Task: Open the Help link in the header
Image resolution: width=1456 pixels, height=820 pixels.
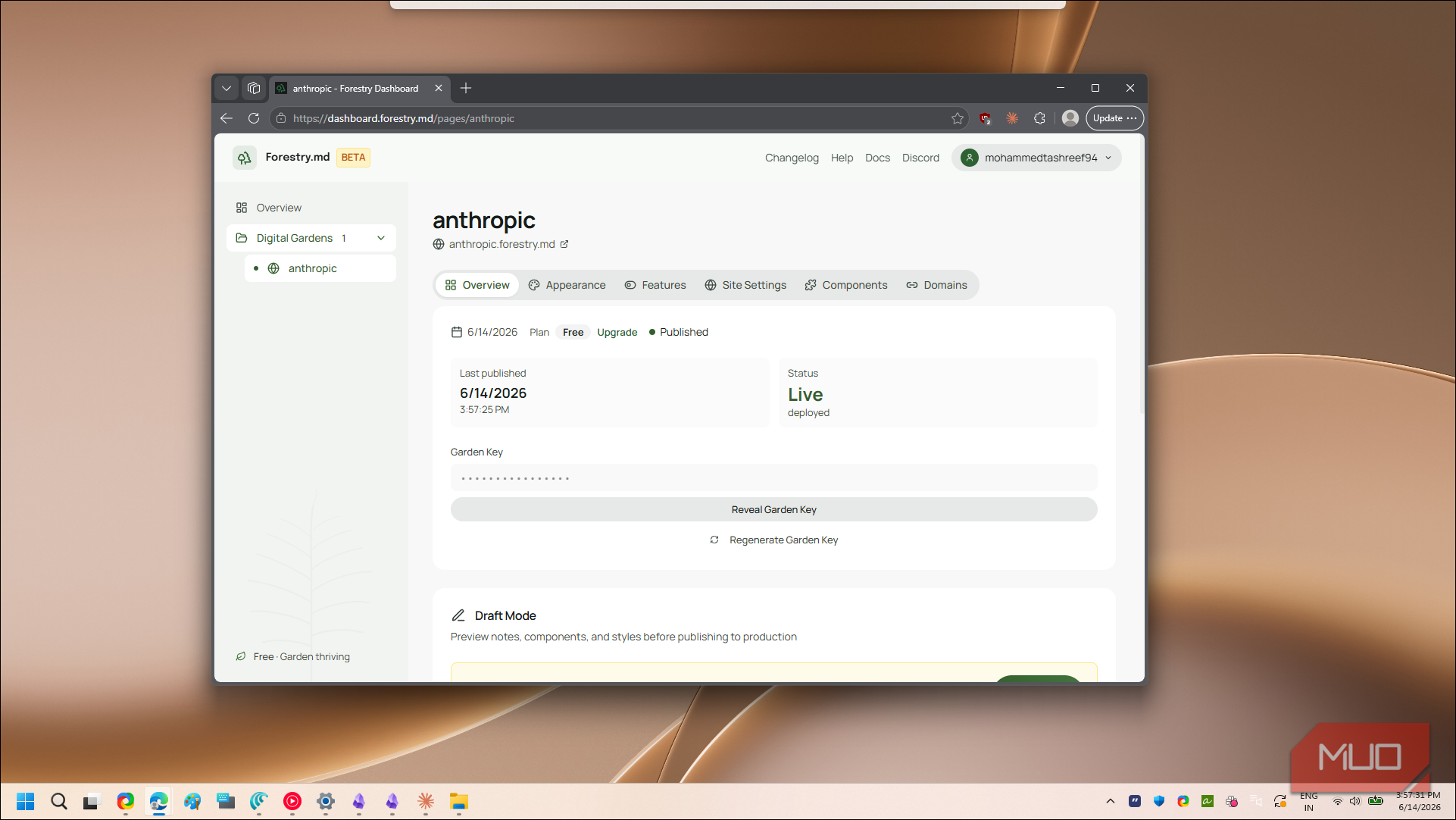Action: [842, 158]
